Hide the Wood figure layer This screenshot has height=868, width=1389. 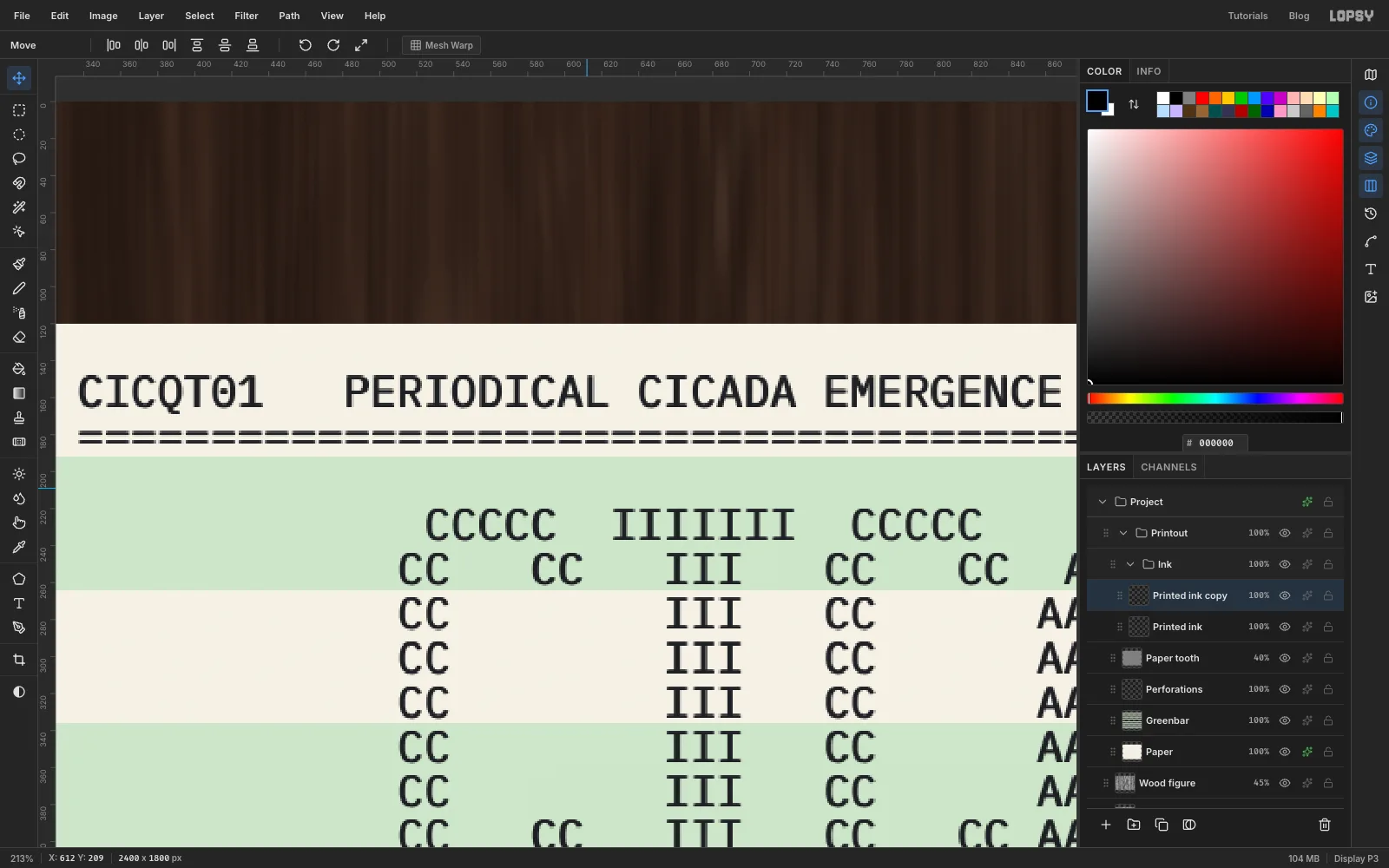point(1285,783)
